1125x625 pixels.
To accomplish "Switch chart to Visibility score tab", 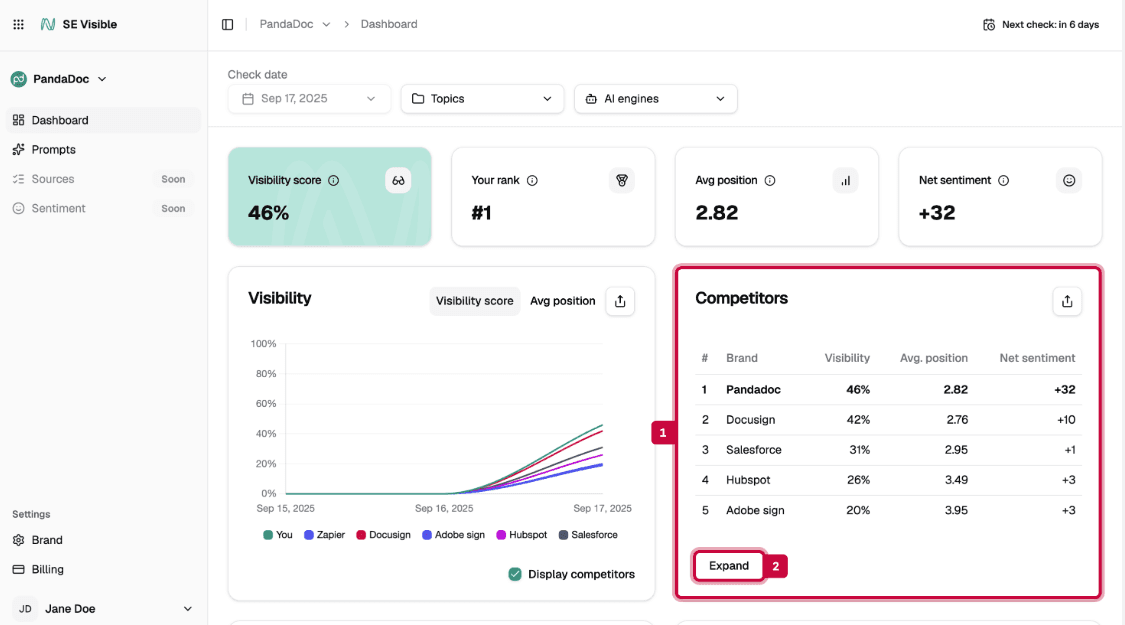I will tap(474, 301).
